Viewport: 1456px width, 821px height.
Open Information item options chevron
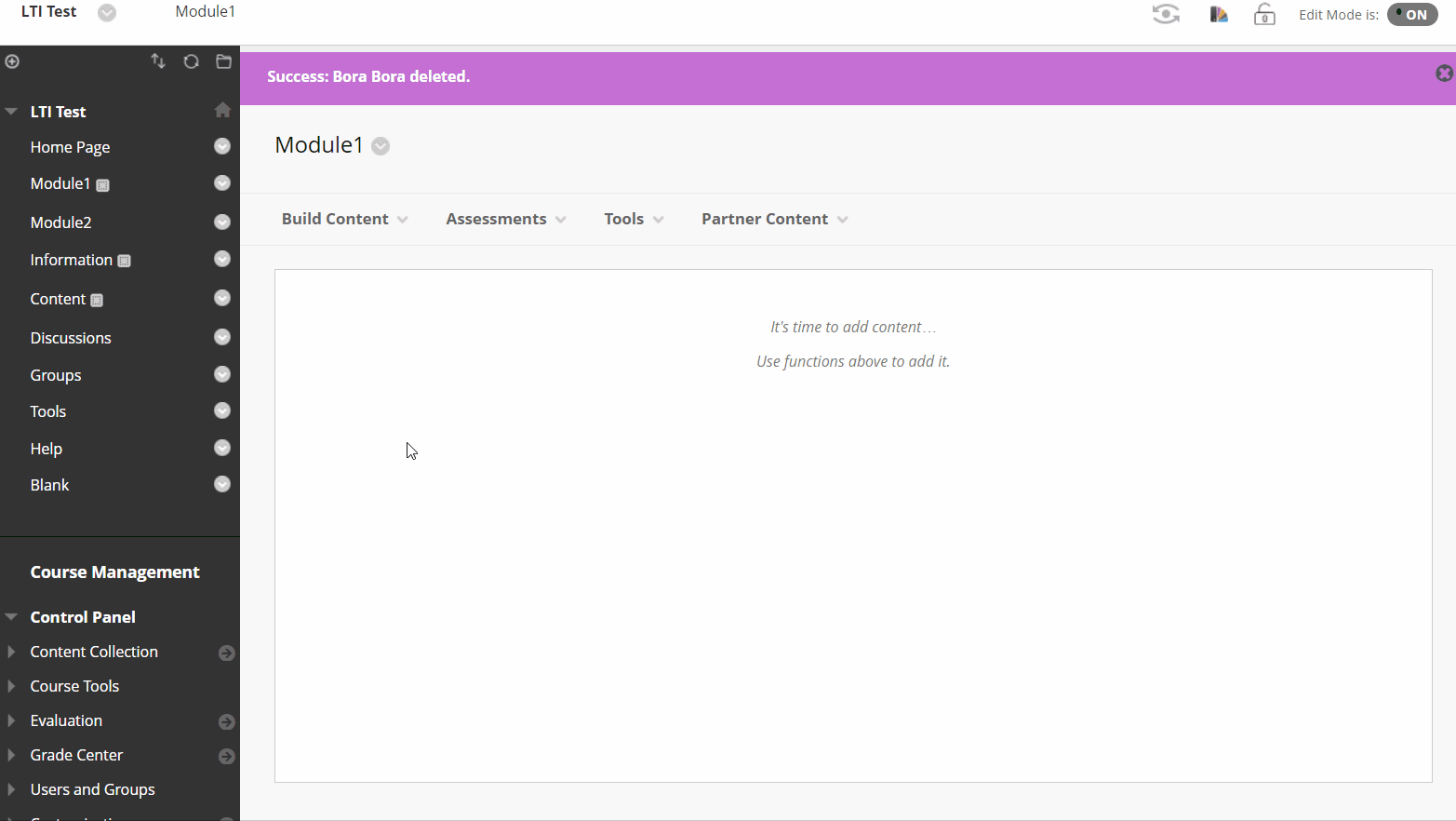point(222,259)
